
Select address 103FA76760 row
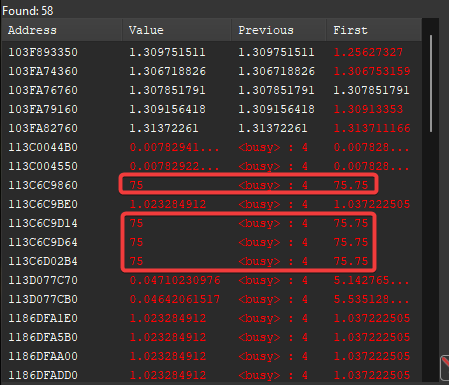[x=211, y=90]
